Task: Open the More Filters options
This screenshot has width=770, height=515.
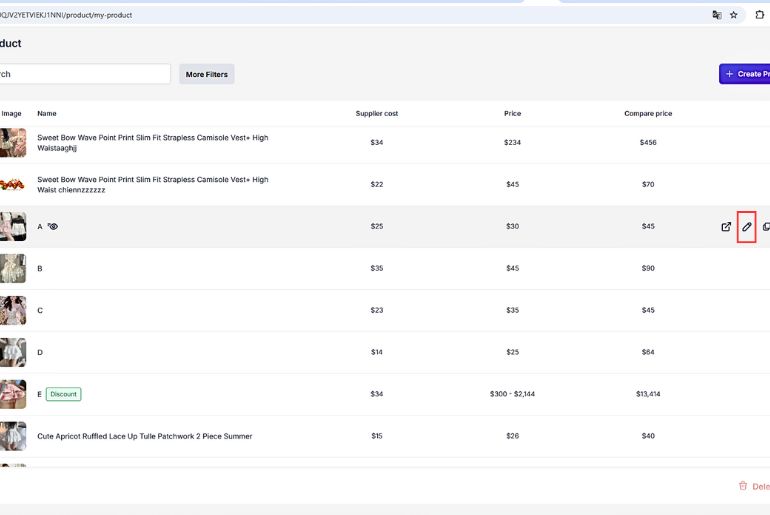Action: (206, 74)
